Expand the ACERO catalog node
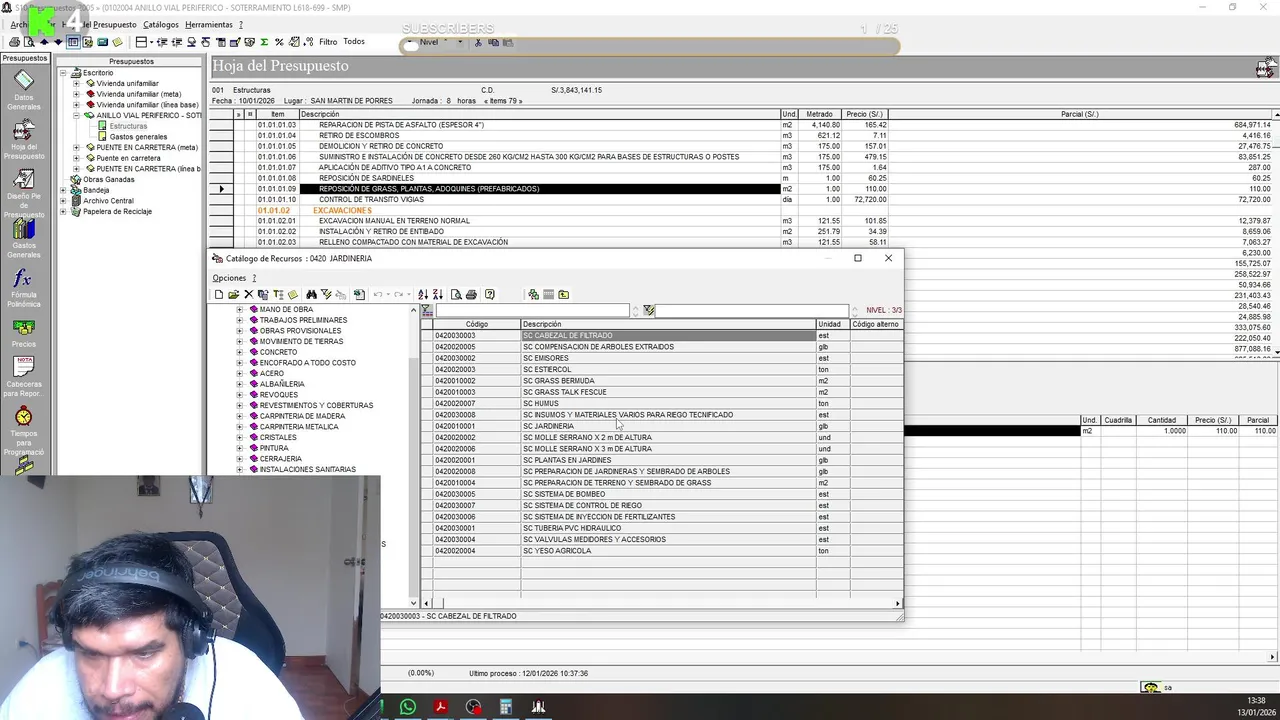1280x720 pixels. [x=240, y=374]
